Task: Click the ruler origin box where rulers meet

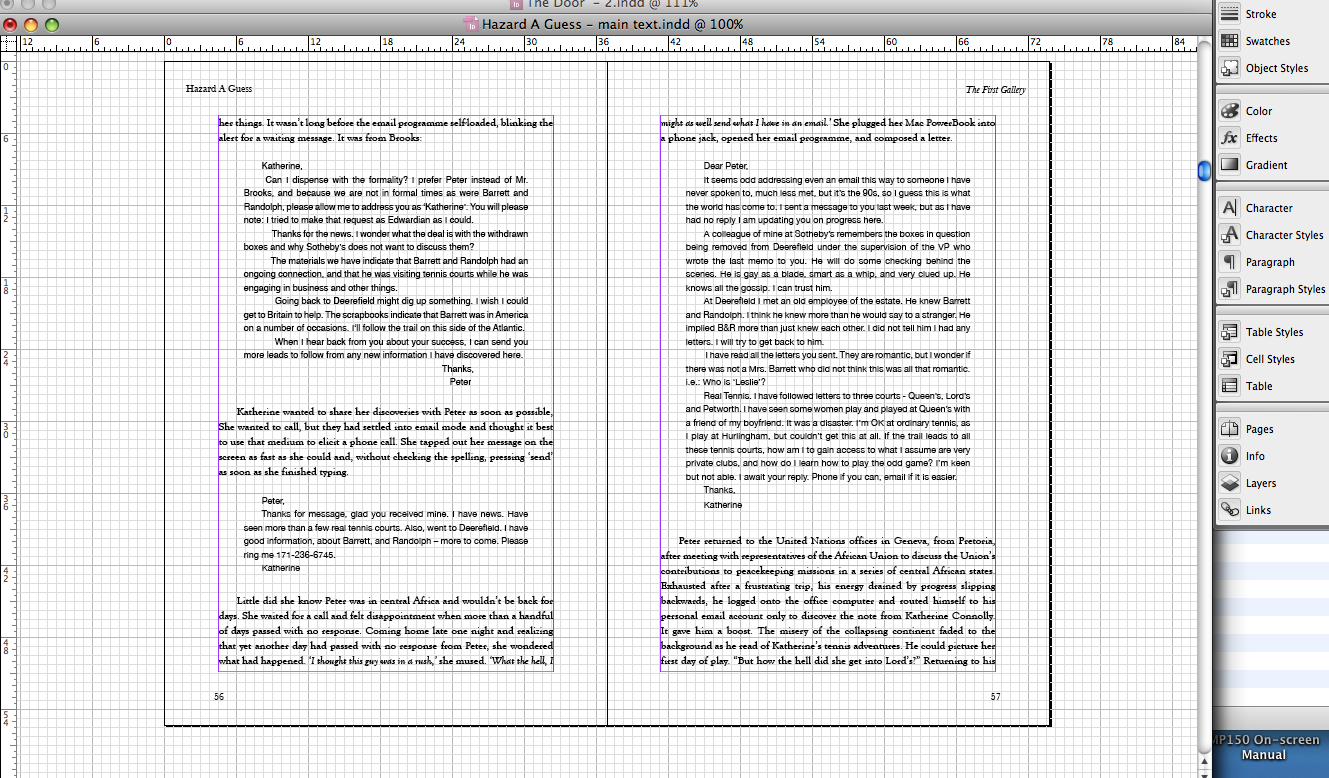Action: [x=8, y=43]
